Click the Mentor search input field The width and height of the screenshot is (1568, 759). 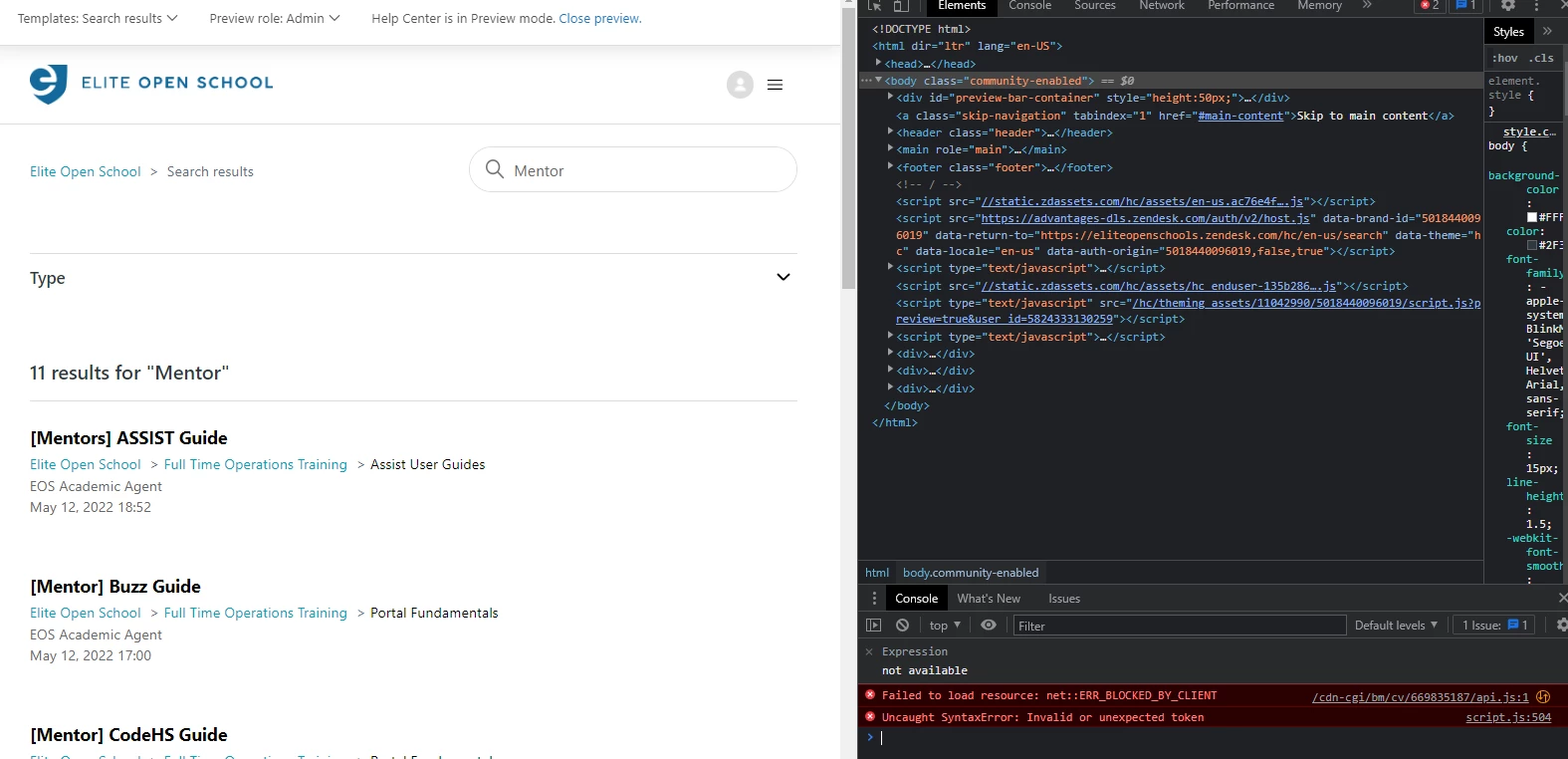[633, 169]
